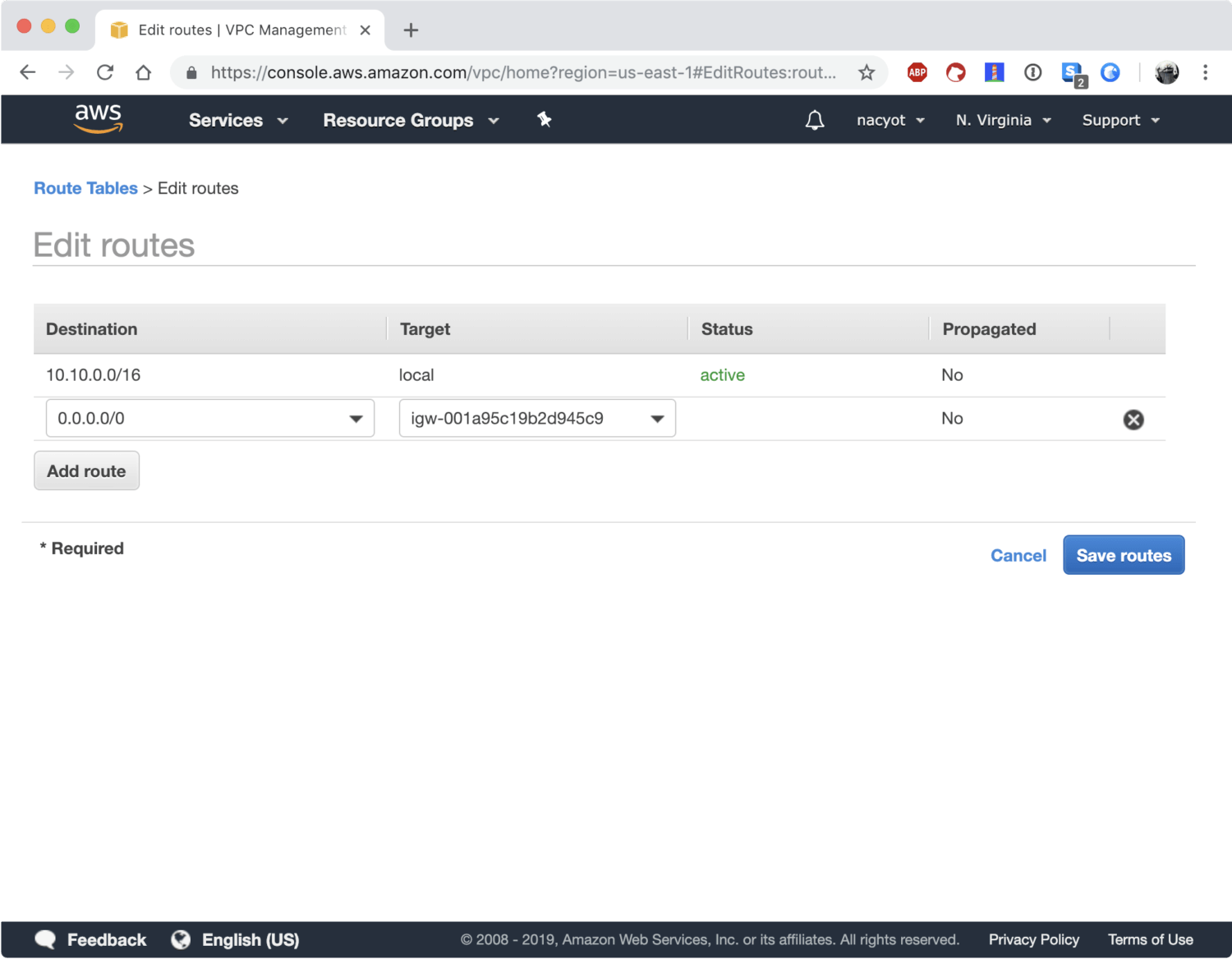Screen dimensions: 1232x959
Task: Click the Save routes button
Action: coord(1124,555)
